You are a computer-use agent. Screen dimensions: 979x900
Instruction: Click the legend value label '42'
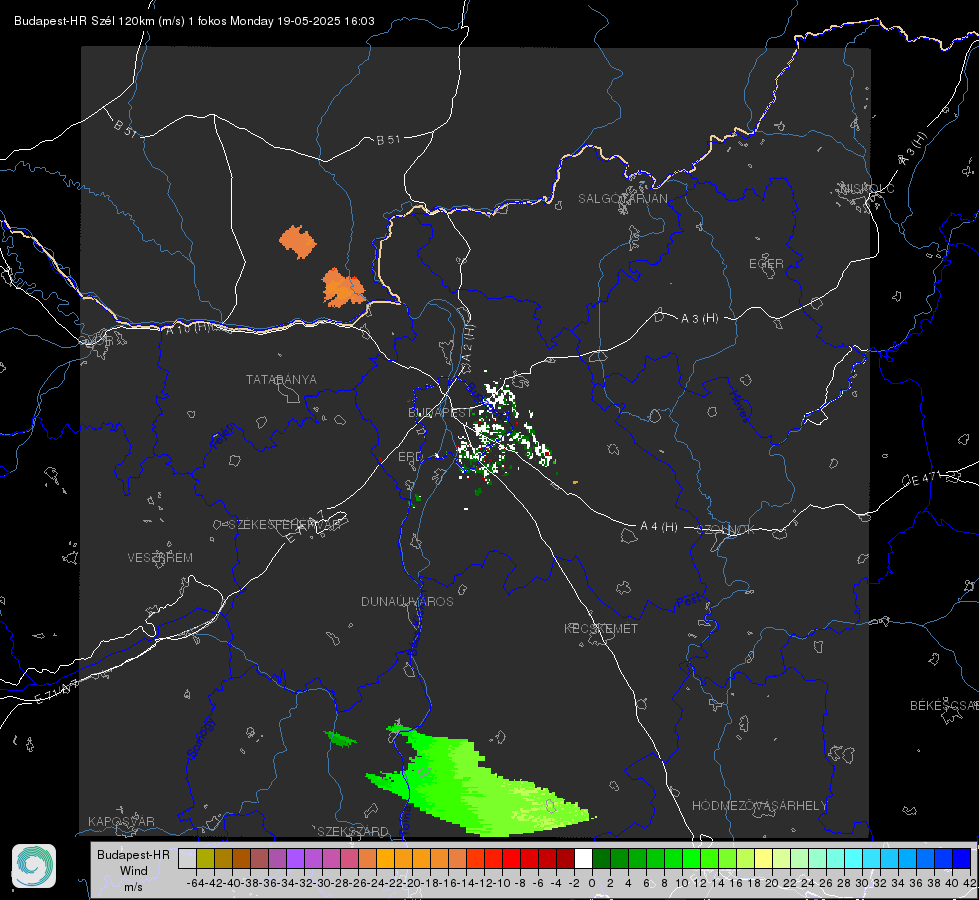pos(969,883)
